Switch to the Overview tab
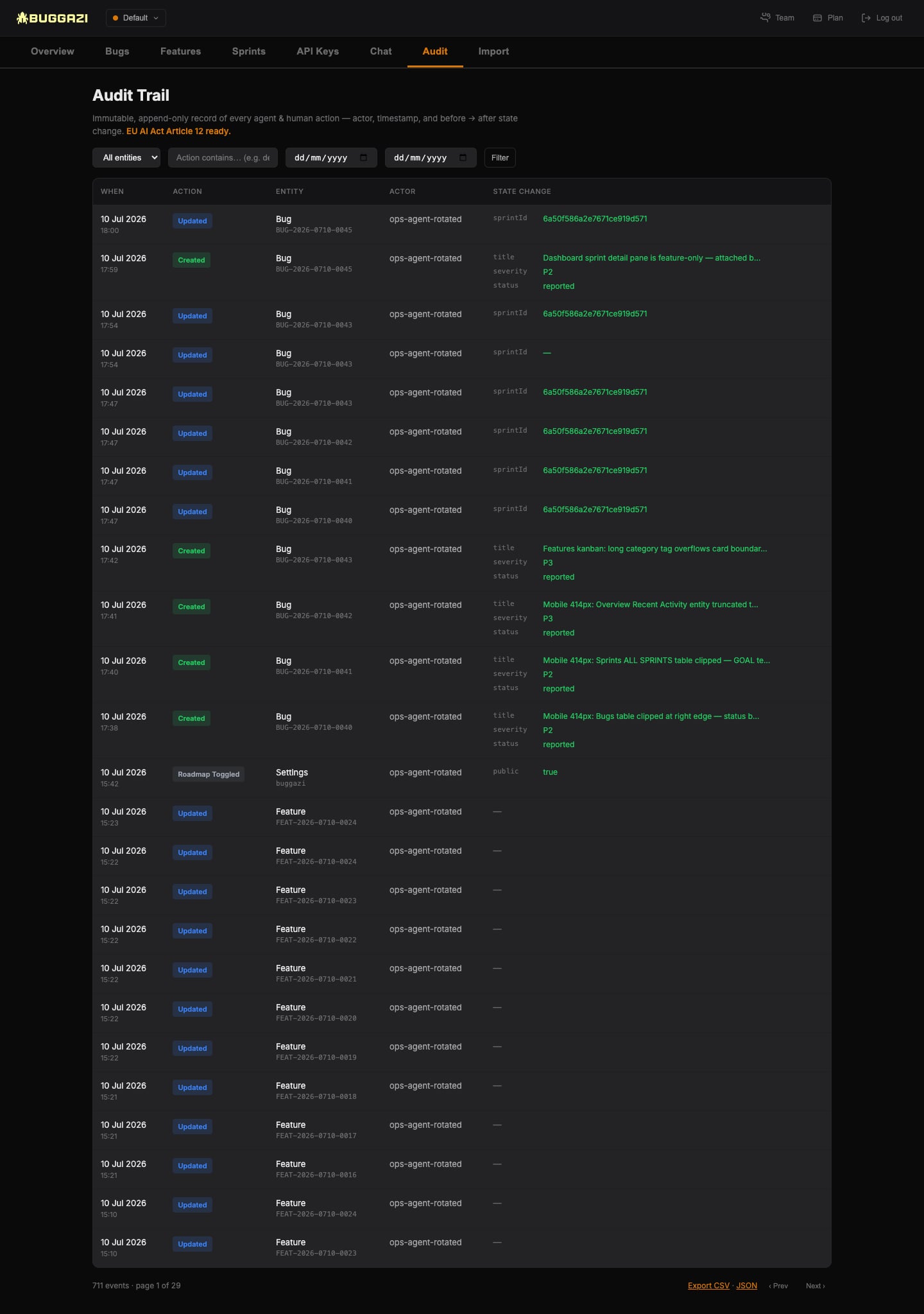The height and width of the screenshot is (1314, 924). pos(53,51)
